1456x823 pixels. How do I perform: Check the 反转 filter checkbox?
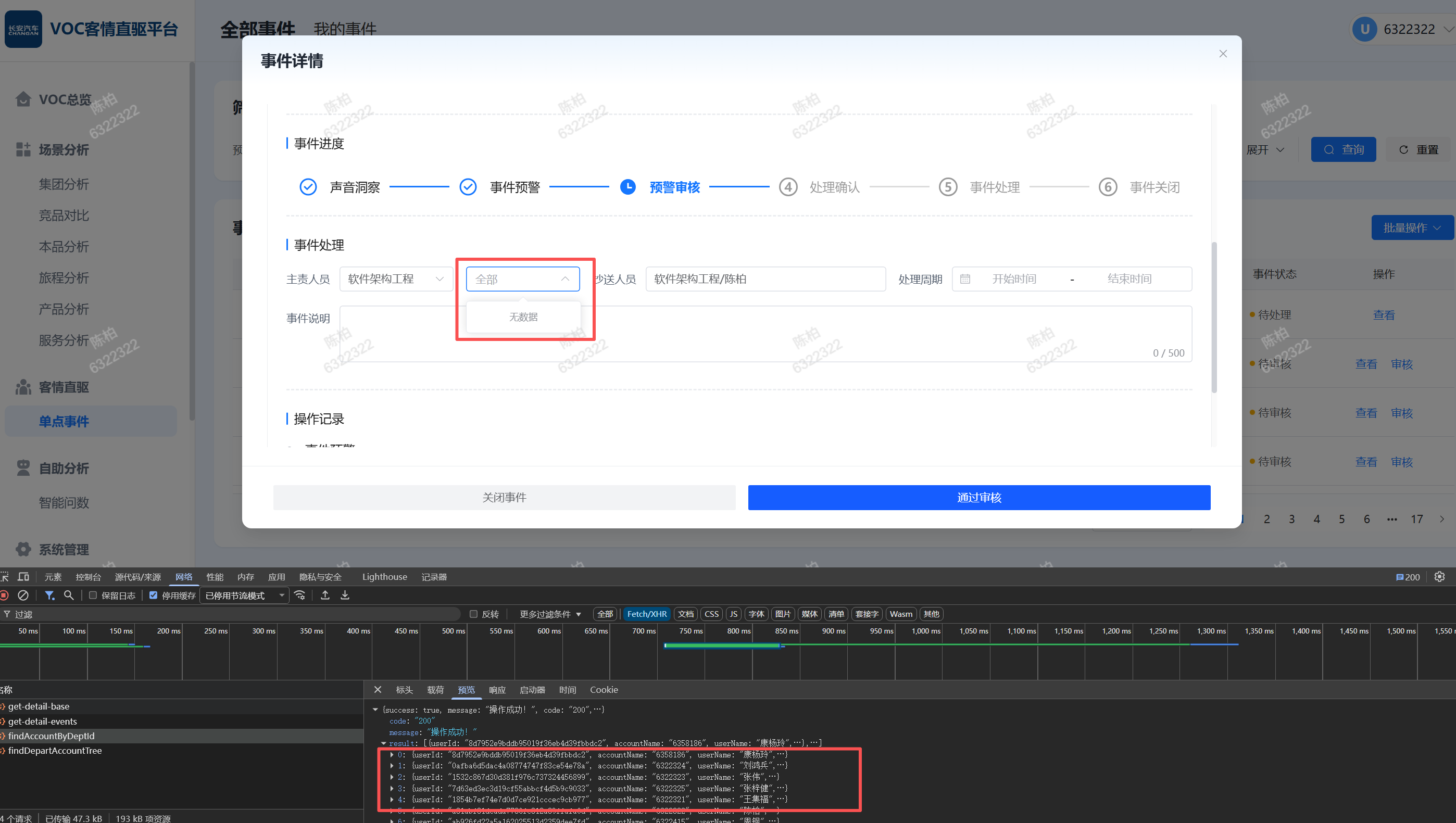point(474,614)
